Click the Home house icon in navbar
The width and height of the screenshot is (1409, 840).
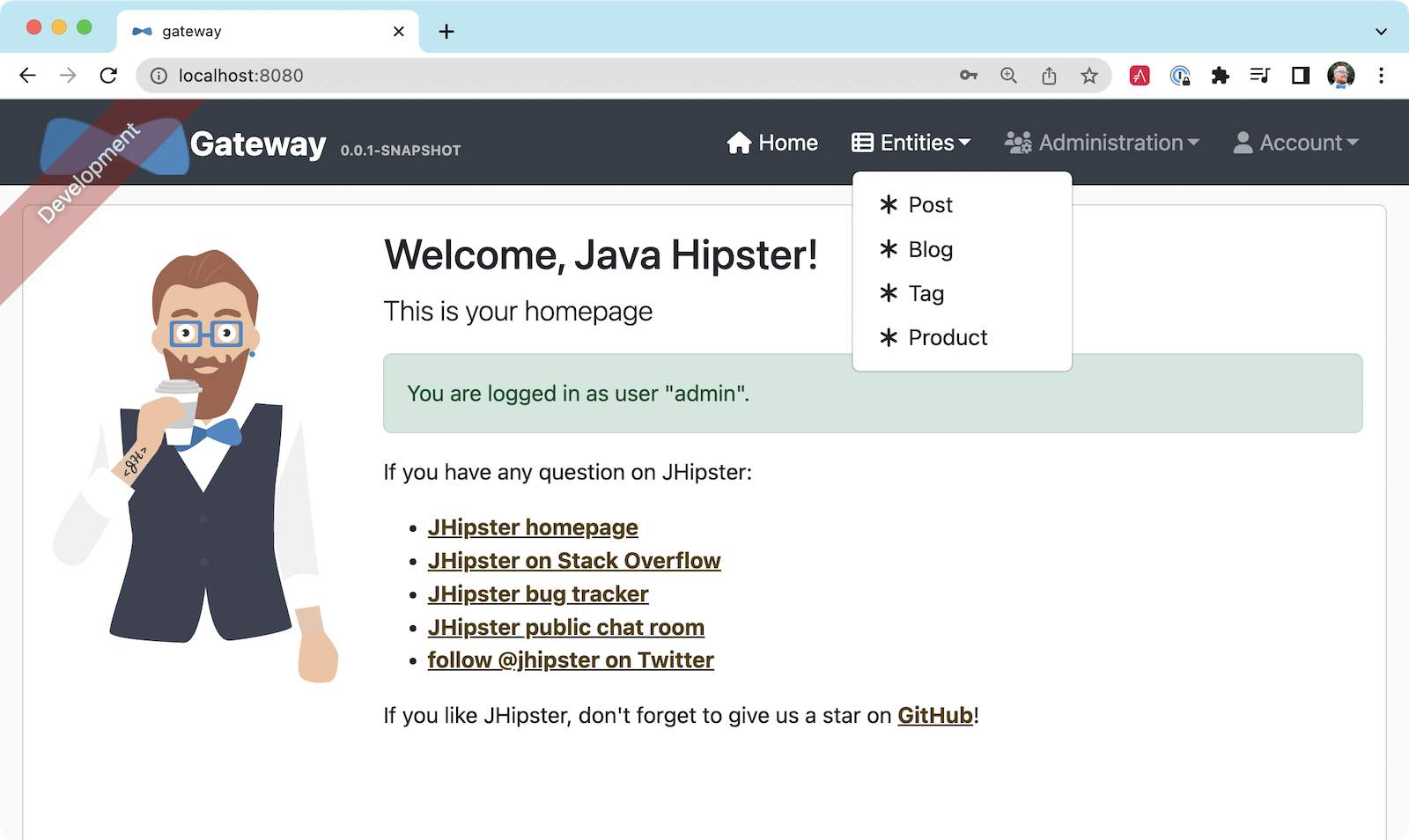click(739, 143)
